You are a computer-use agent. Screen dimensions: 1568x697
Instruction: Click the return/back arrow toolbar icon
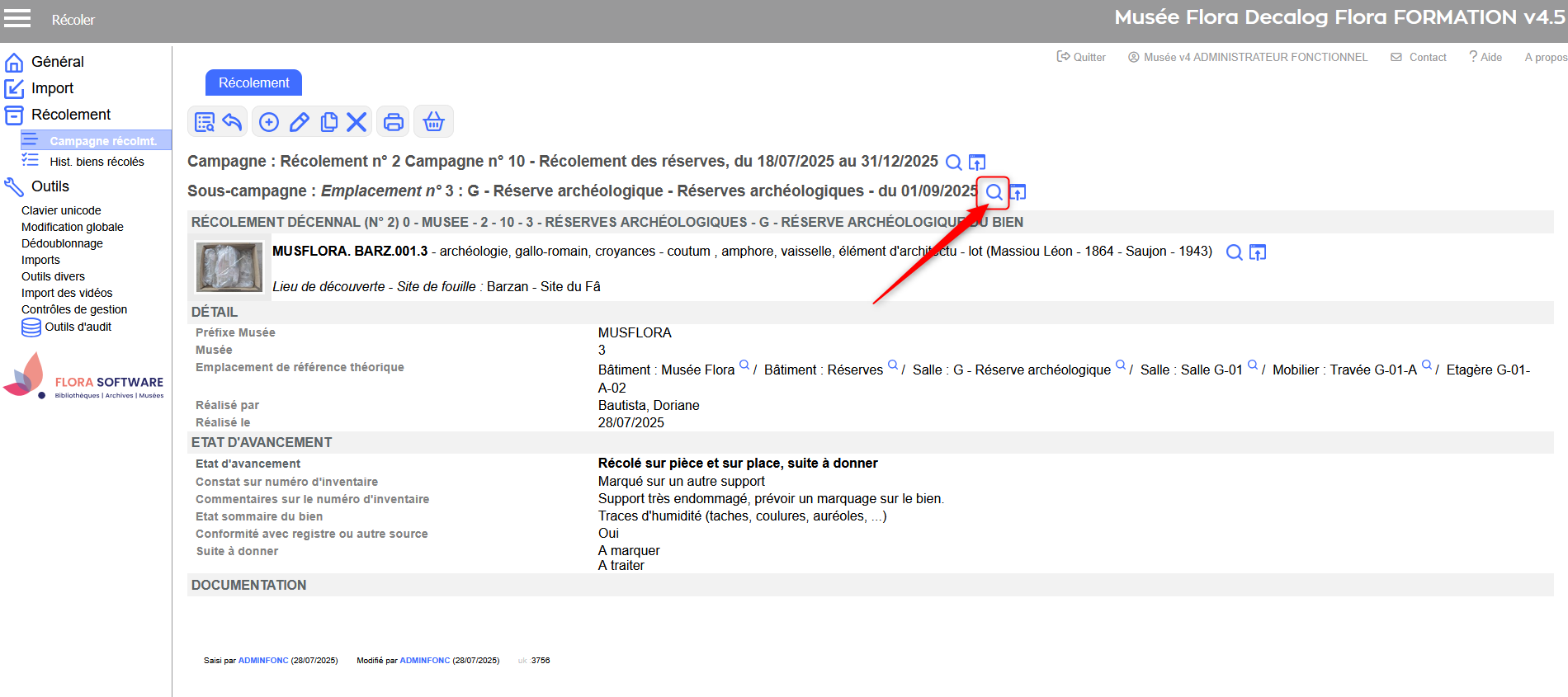(233, 122)
